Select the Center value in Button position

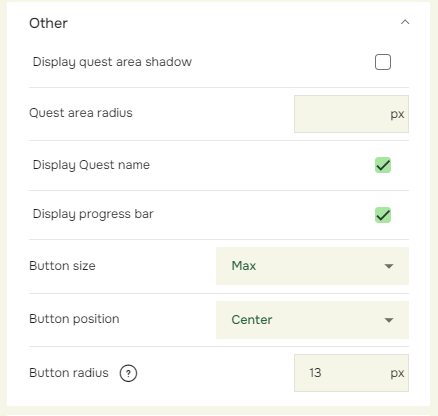point(252,320)
